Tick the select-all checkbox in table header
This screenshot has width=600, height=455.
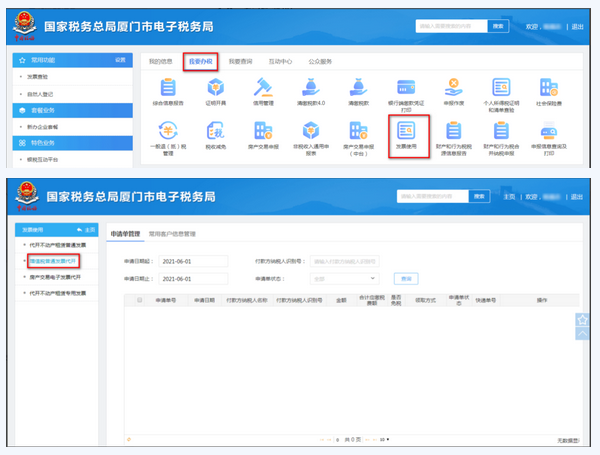(139, 299)
